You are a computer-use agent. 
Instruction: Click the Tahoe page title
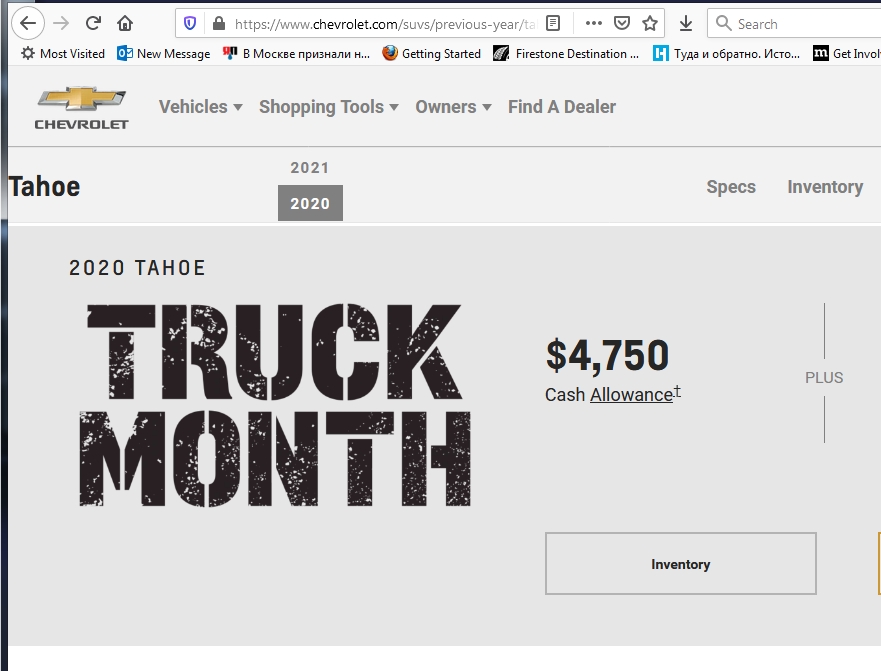pyautogui.click(x=44, y=187)
